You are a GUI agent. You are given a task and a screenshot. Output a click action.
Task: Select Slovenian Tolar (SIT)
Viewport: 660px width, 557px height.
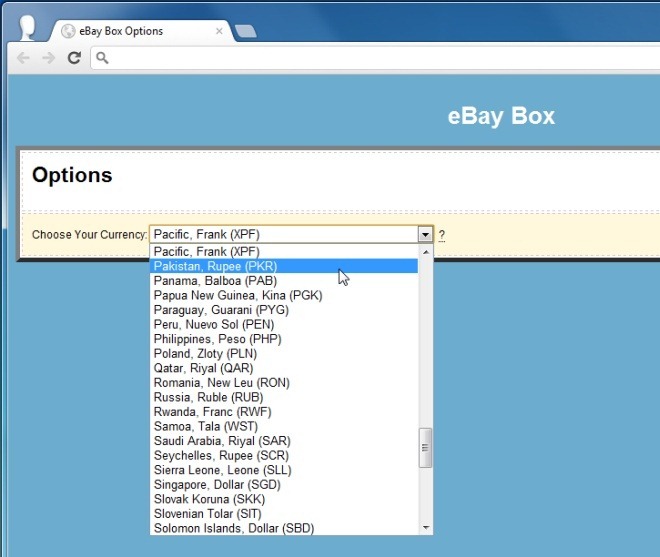click(284, 514)
